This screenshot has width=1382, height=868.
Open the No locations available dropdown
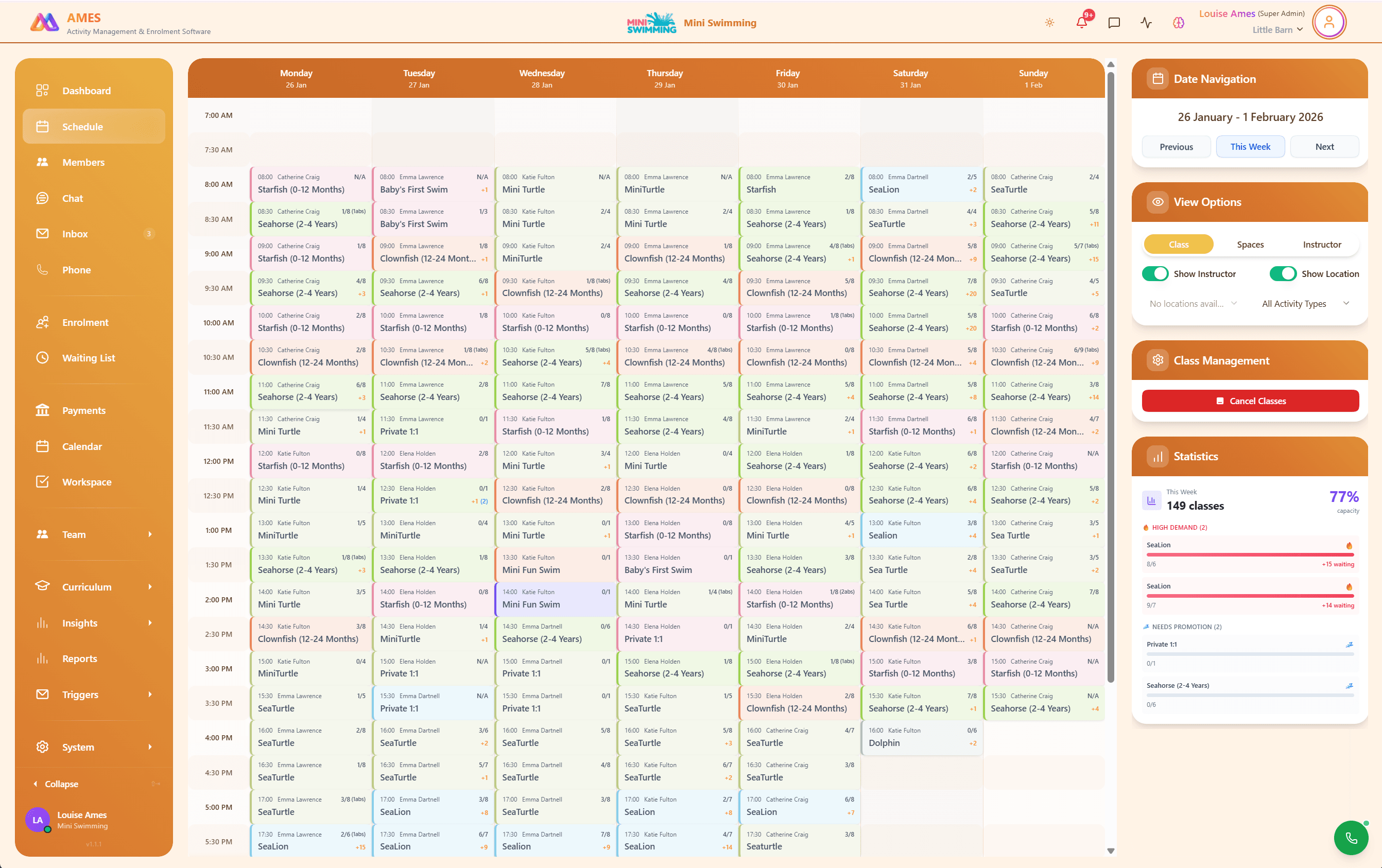pos(1193,303)
